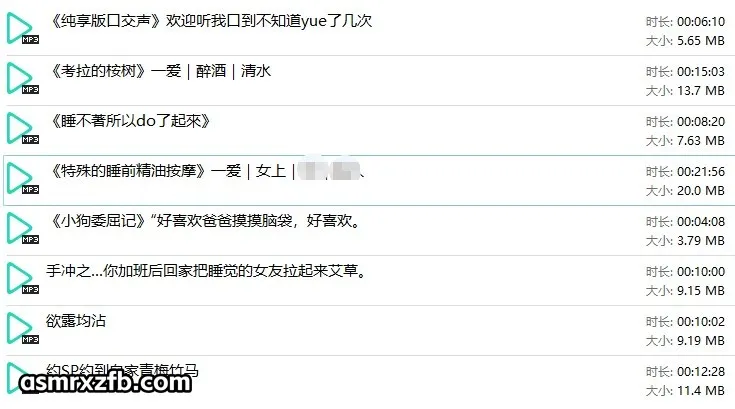Image resolution: width=735 pixels, height=409 pixels.
Task: Play the MP3 icon for 《睡不著所以do了起來》
Action: click(22, 128)
